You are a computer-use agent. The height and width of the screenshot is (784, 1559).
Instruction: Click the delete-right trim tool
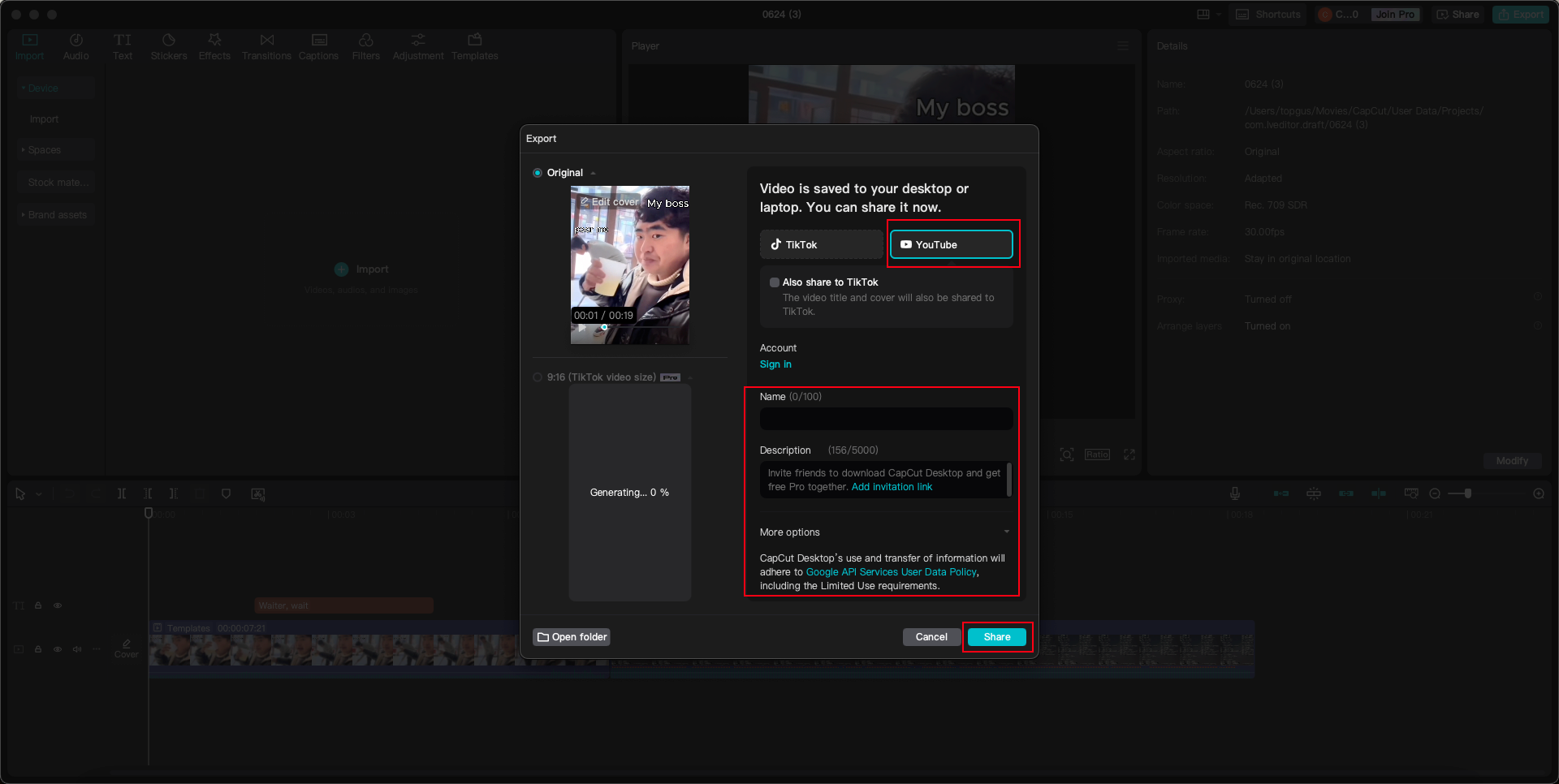pos(174,493)
